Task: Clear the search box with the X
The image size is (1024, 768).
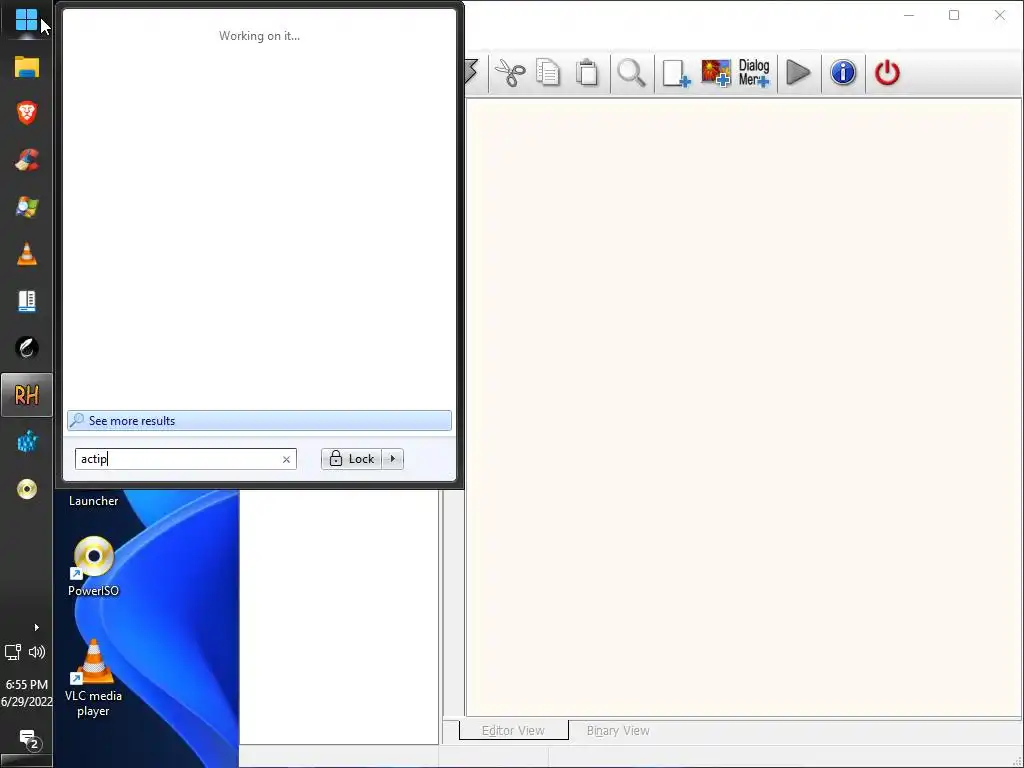Action: 286,459
